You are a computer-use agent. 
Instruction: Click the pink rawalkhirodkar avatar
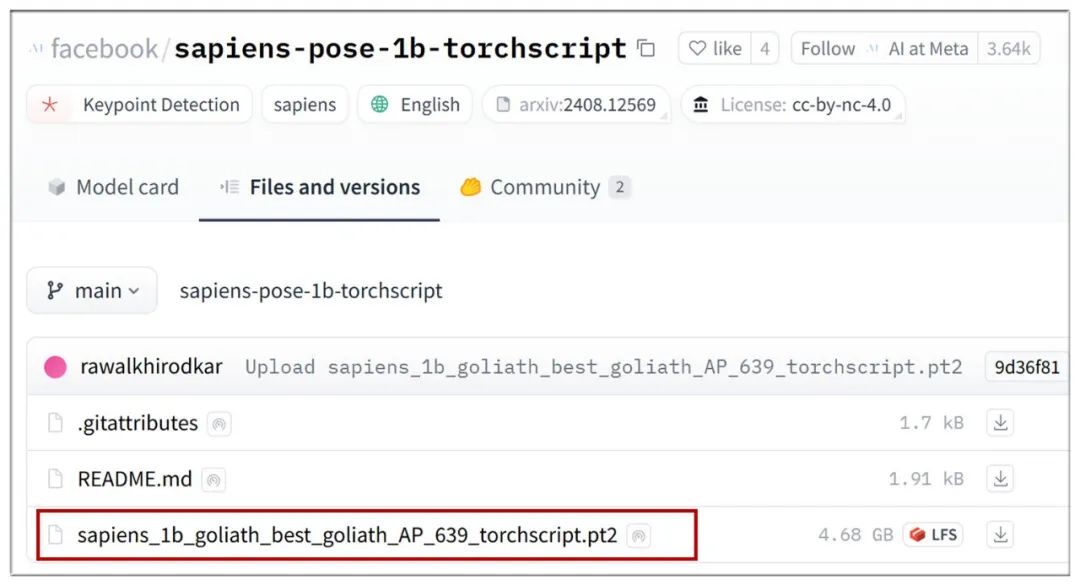(55, 367)
